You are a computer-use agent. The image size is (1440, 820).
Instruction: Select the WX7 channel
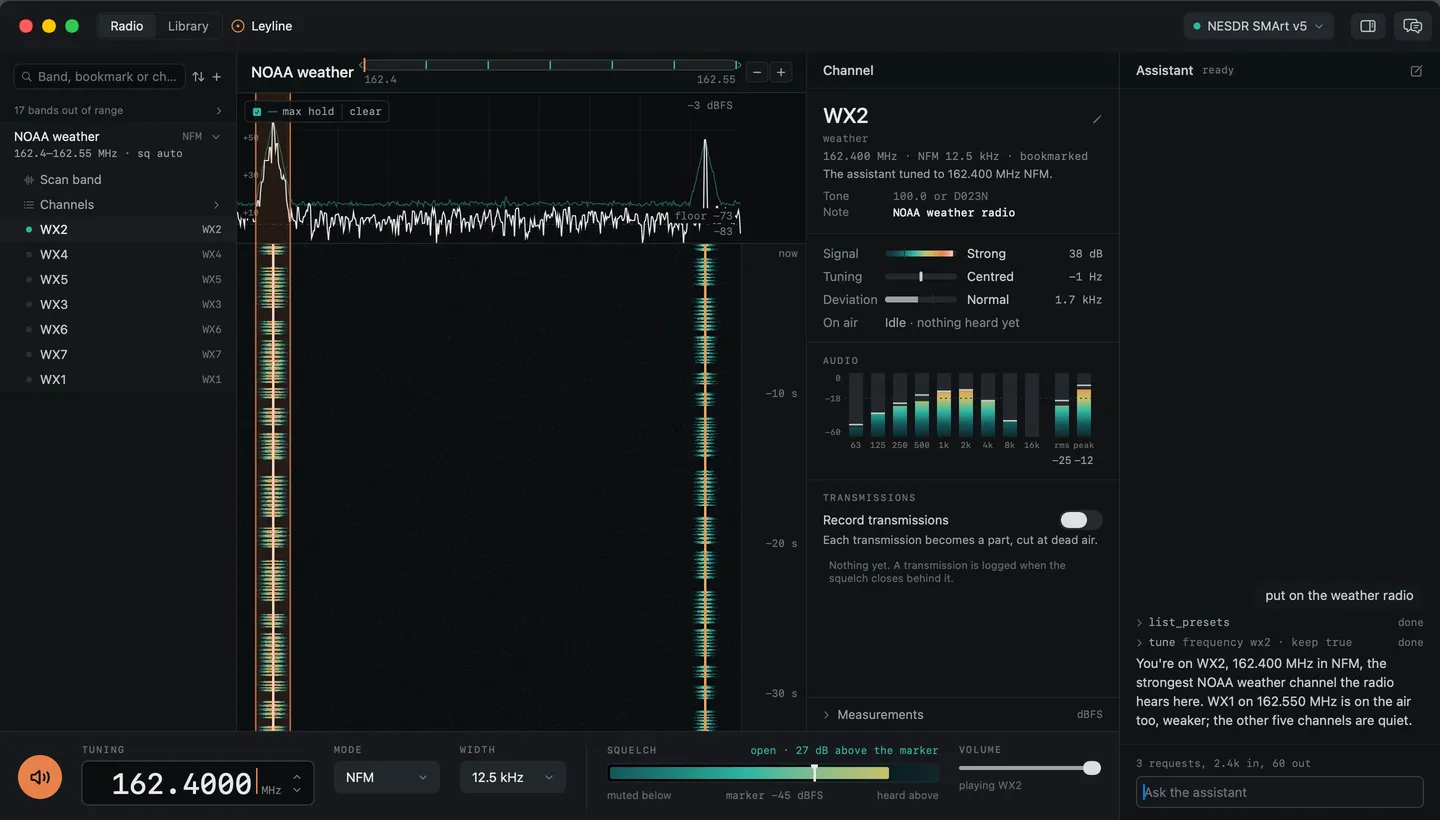(118, 355)
